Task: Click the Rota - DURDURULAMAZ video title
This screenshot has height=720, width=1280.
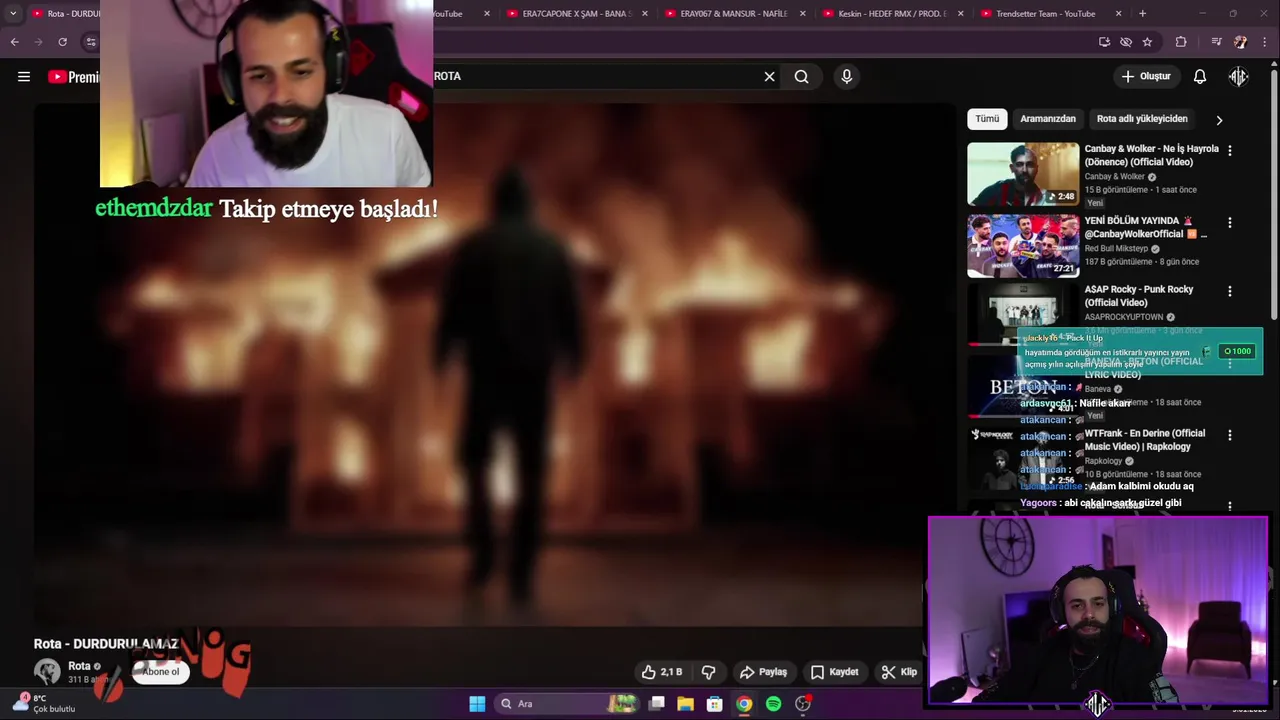Action: [106, 644]
